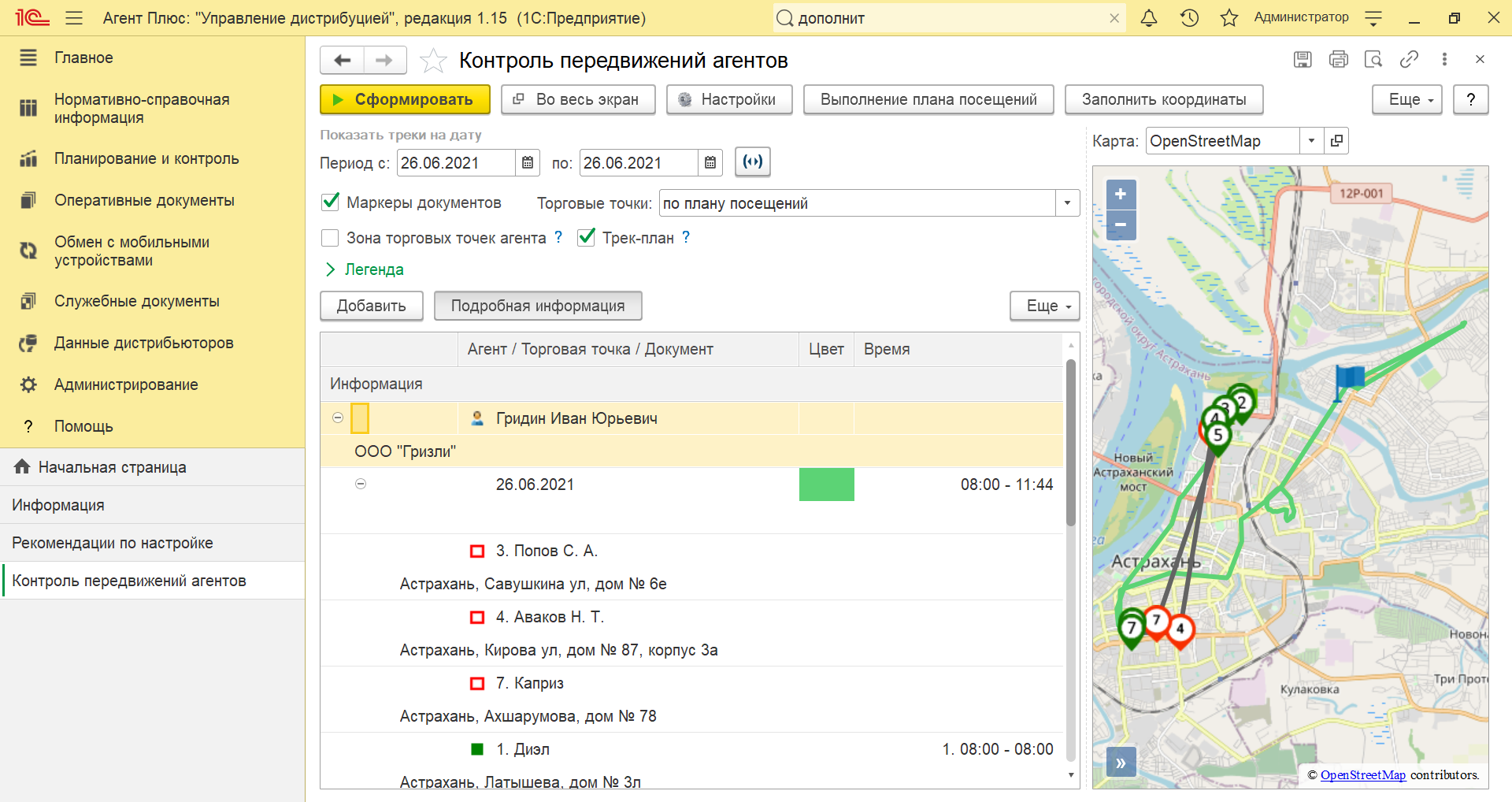Screen dimensions: 1512x802
Task: Open service settings lines icon
Action: (1373, 17)
